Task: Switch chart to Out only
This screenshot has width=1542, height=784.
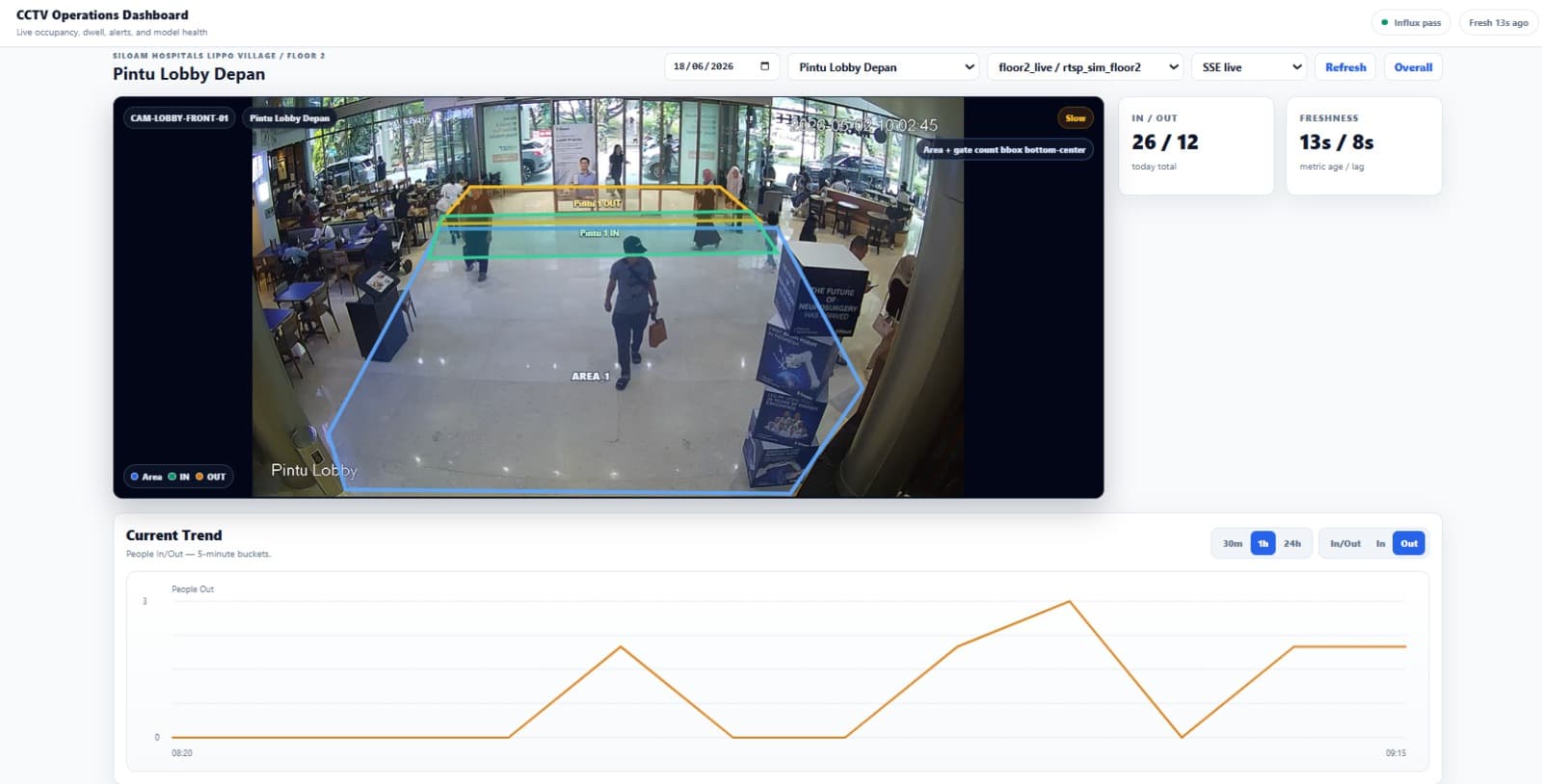Action: (1409, 543)
